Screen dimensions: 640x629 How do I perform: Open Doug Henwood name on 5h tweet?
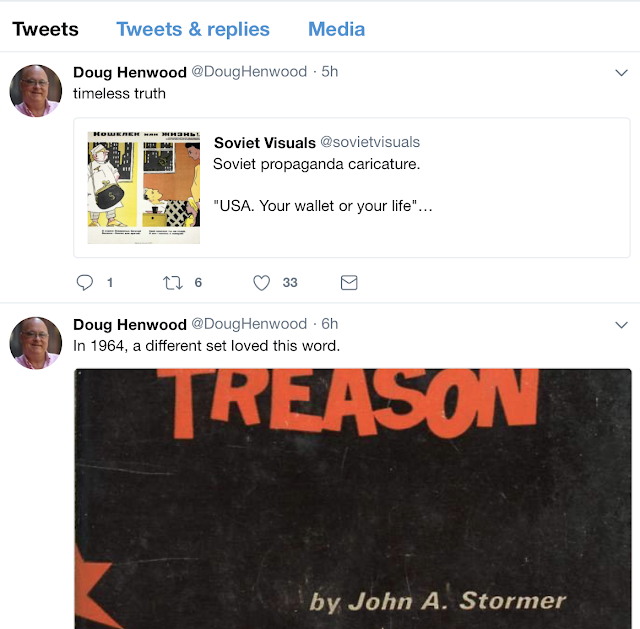[x=130, y=72]
